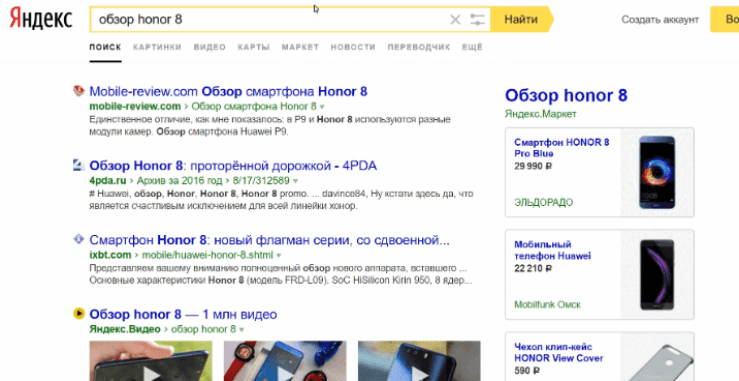739x381 pixels.
Task: Open 'Обзор honor 8 — 1 млн видео'
Action: tap(183, 315)
